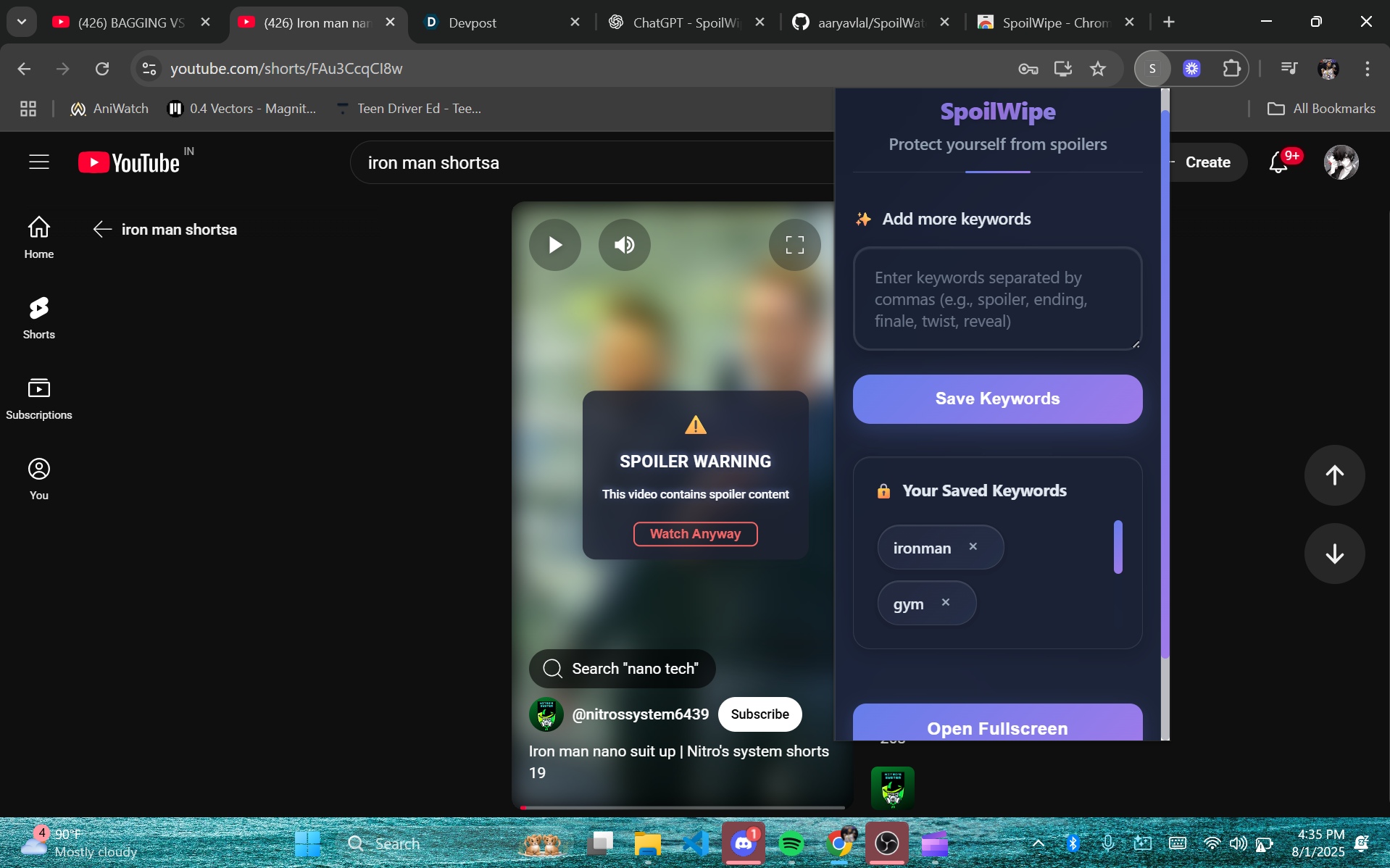The width and height of the screenshot is (1390, 868).
Task: Expand the tab search dropdown
Action: (x=22, y=22)
